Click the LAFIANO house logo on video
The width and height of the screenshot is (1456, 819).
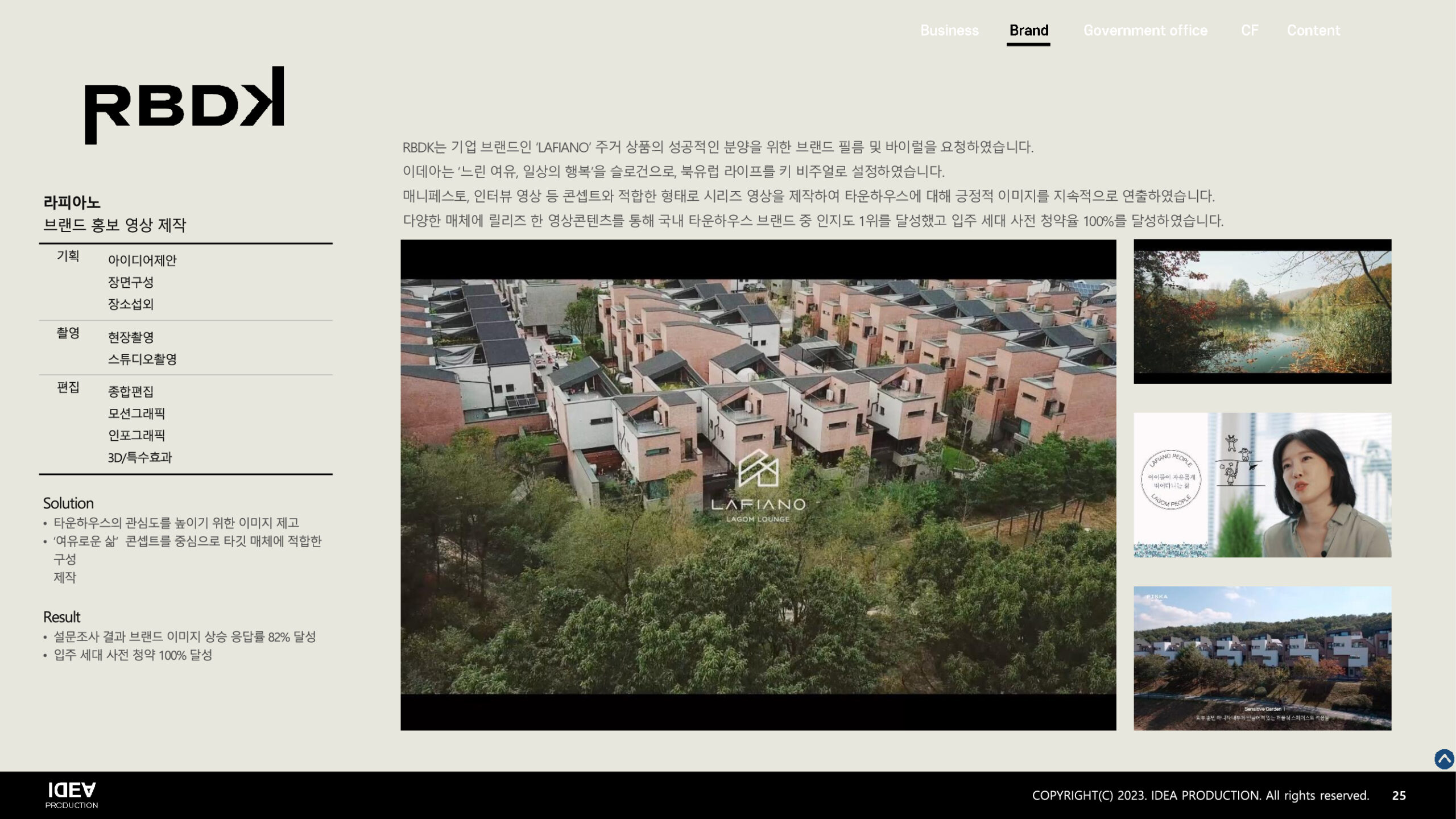[x=758, y=469]
